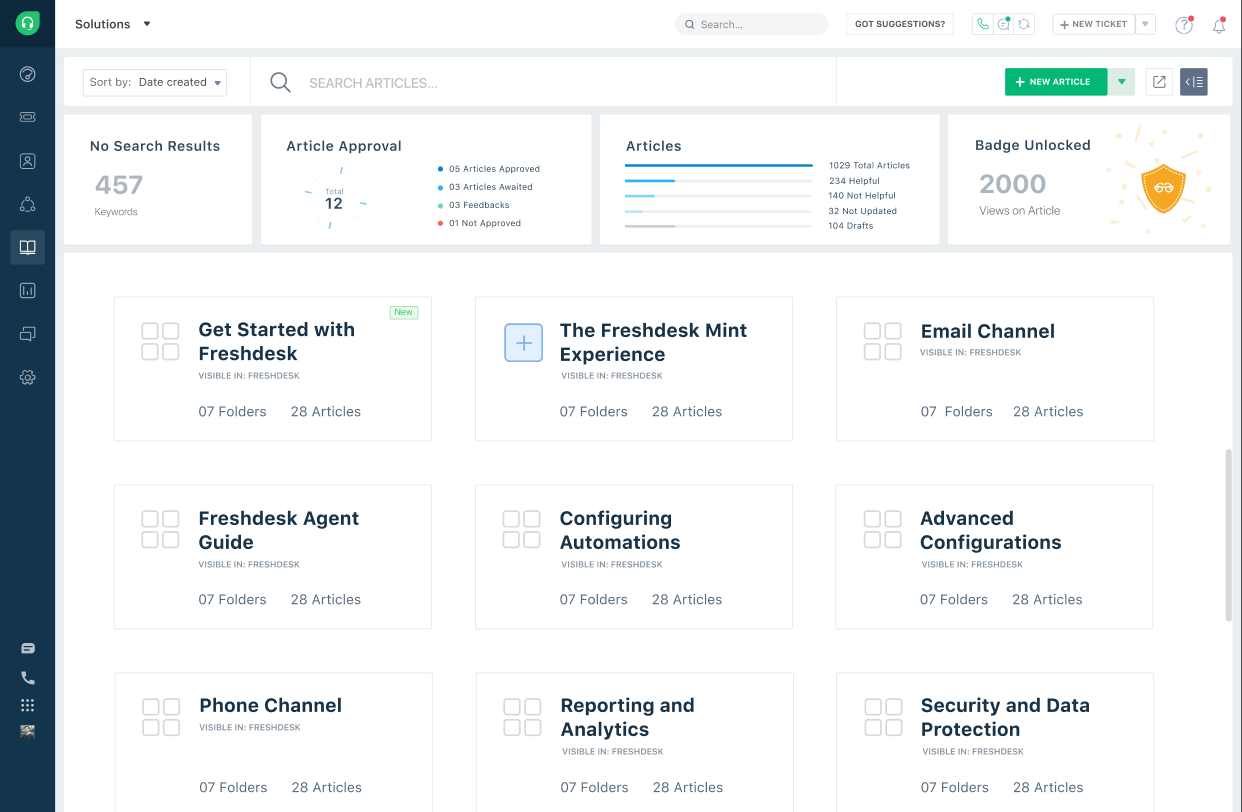Click grid icon on Get Started with Freshdesk
Viewport: 1242px width, 812px height.
pos(160,341)
